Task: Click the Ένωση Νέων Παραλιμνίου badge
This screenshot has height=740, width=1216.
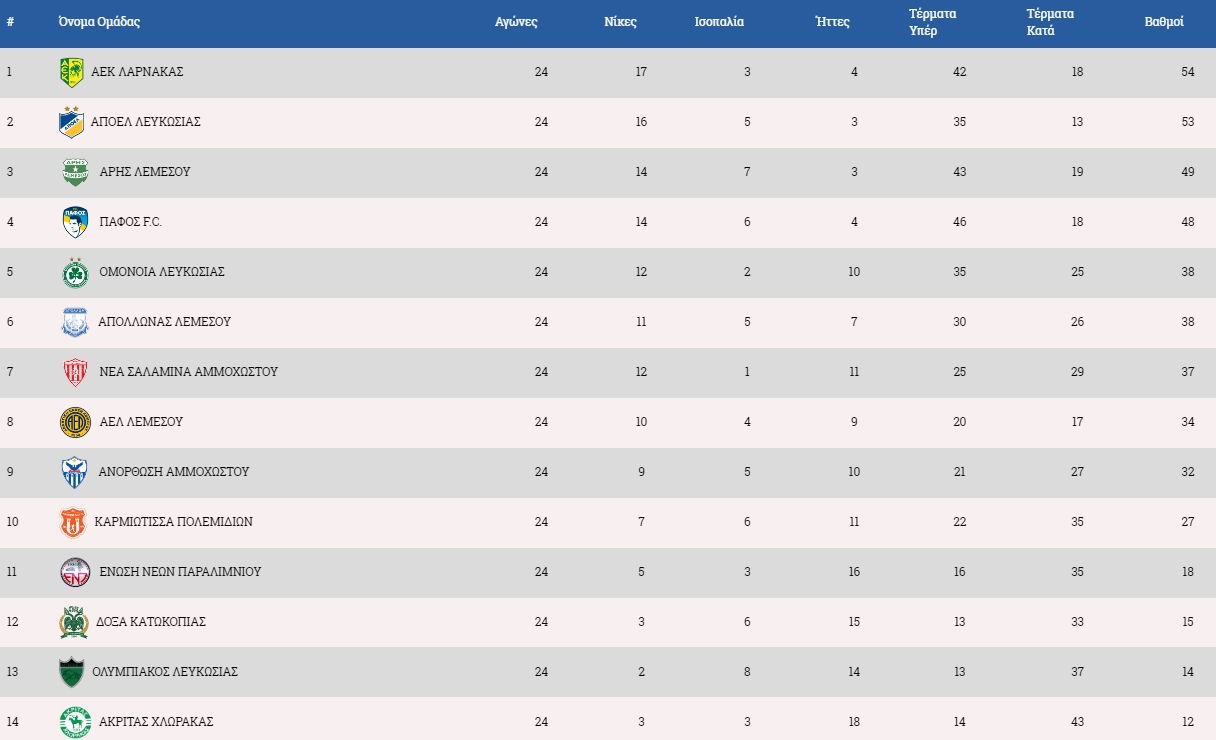Action: pyautogui.click(x=75, y=572)
